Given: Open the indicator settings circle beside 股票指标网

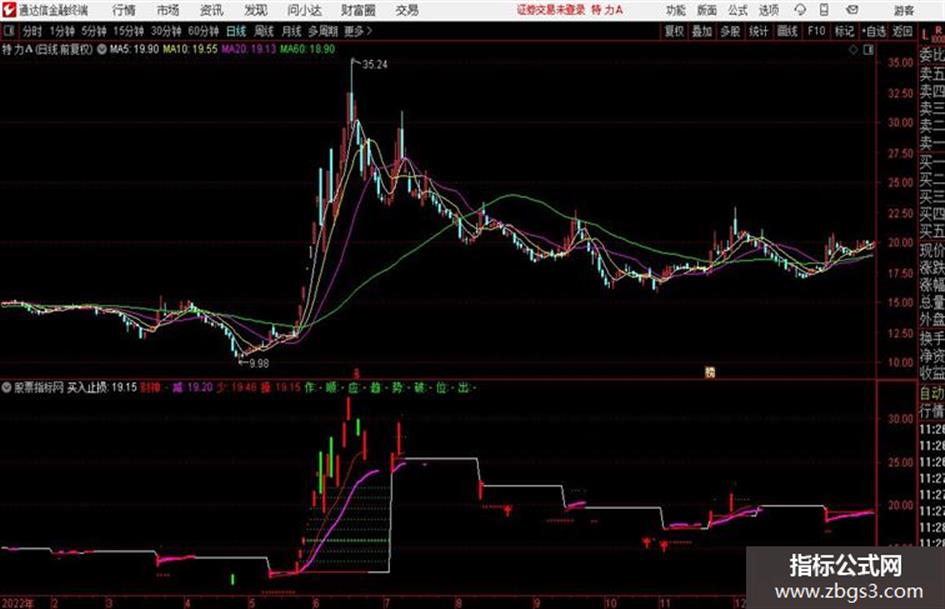Looking at the screenshot, I should [x=6, y=387].
